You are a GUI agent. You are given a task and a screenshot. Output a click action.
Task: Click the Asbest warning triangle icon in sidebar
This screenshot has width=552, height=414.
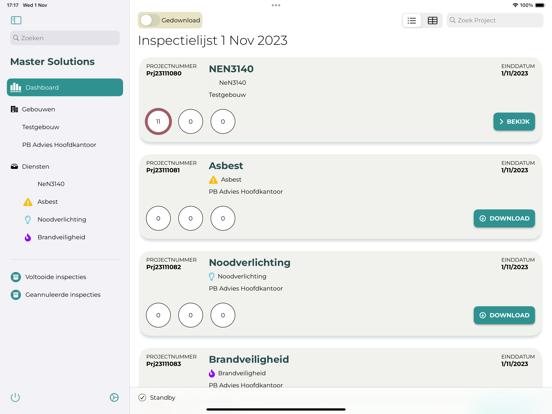28,202
